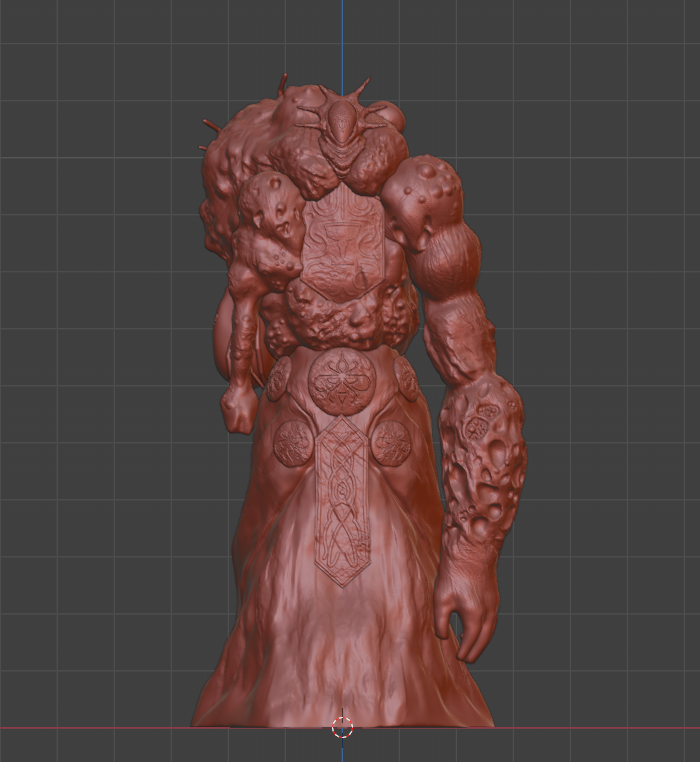Click the lower right round medallion

tap(392, 442)
